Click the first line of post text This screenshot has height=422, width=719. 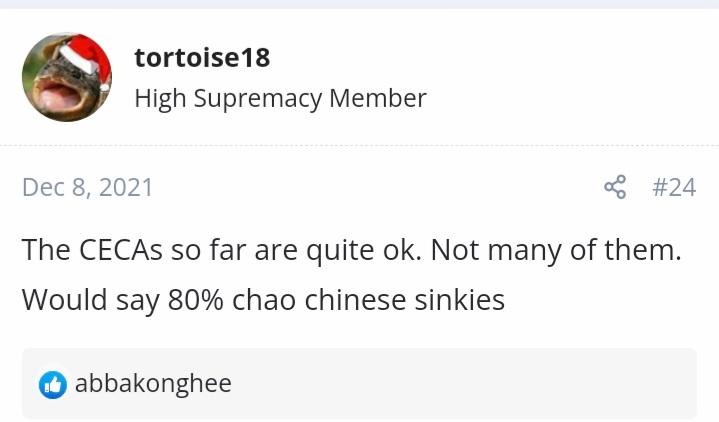(x=350, y=249)
